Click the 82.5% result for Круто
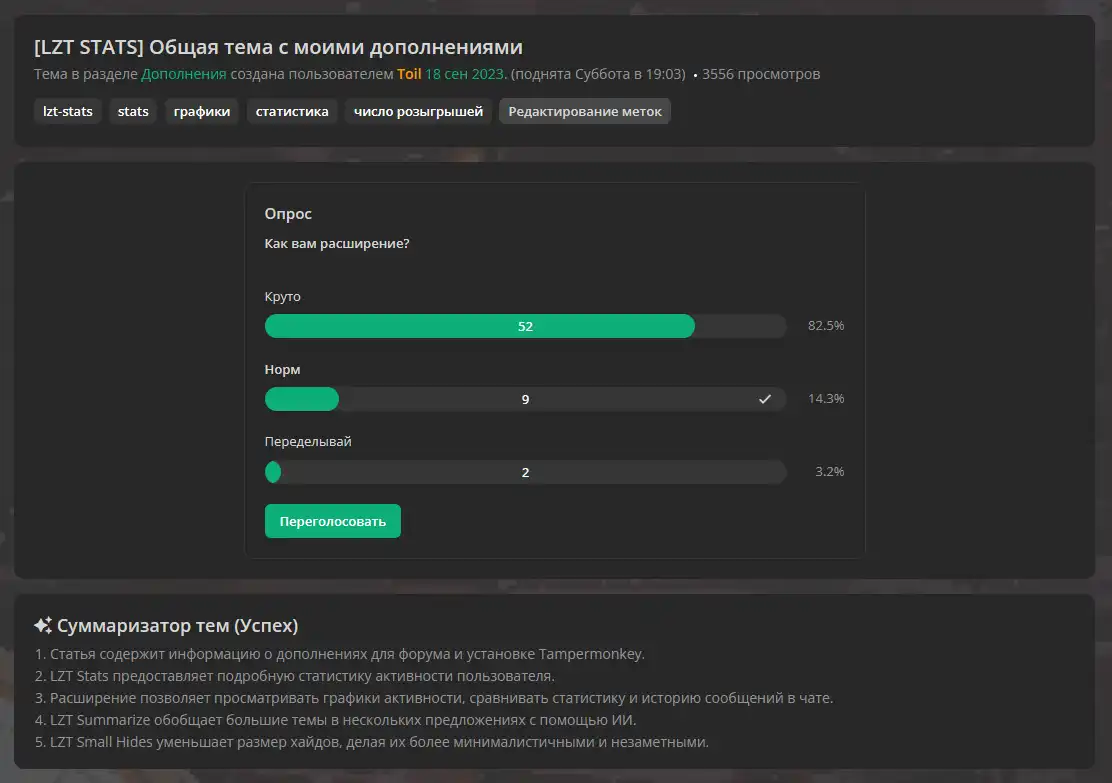This screenshot has width=1112, height=783. 826,326
